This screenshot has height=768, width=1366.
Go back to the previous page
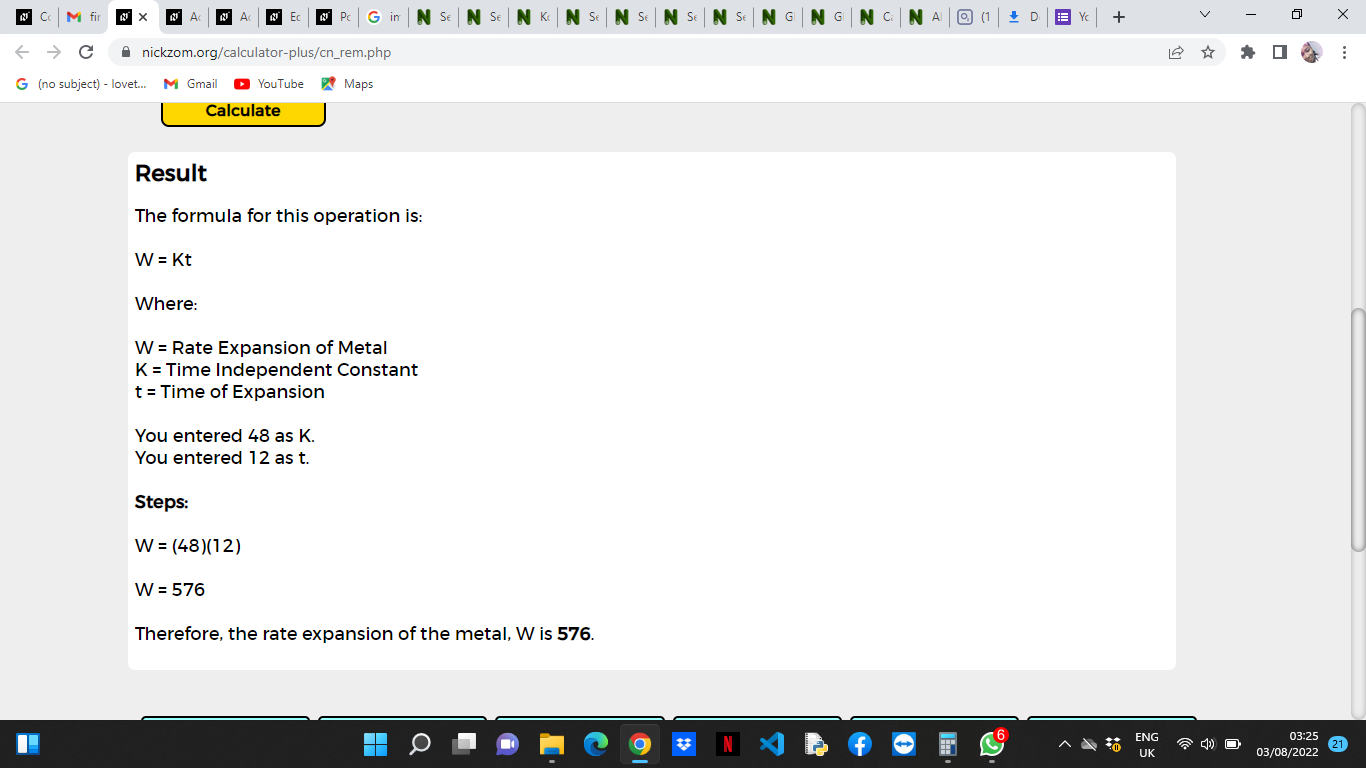click(23, 52)
